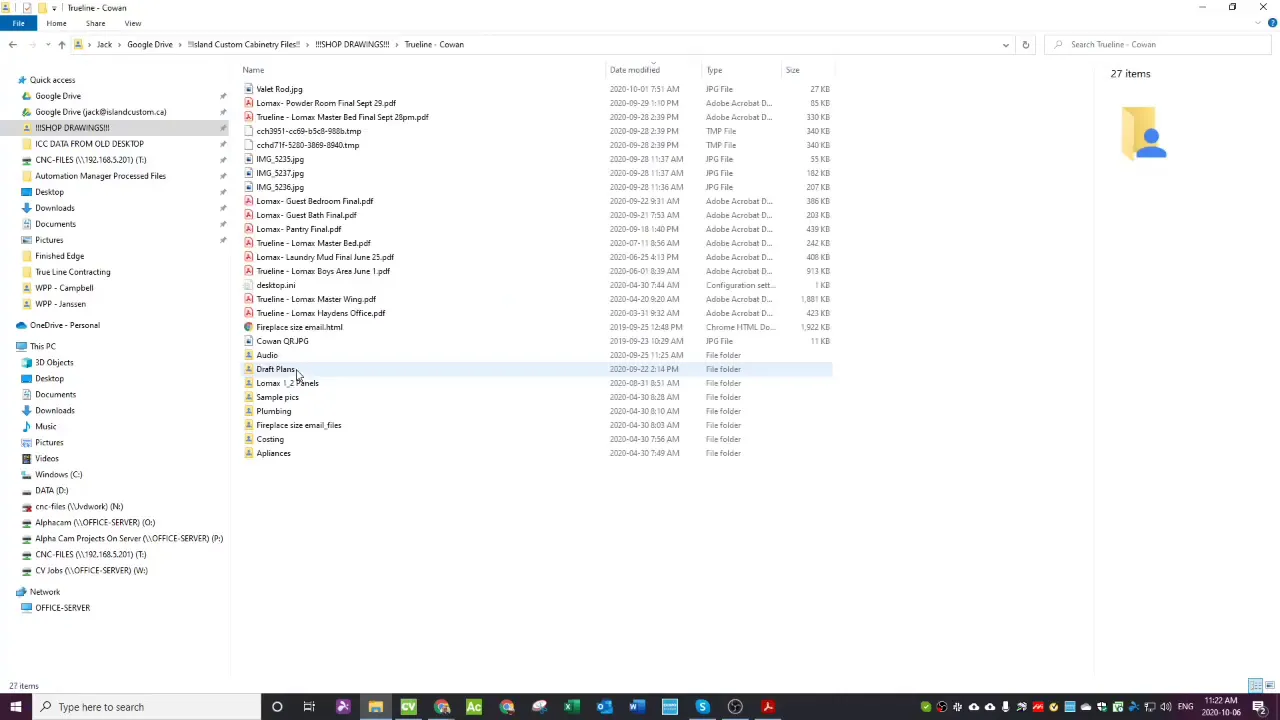Select OneDrive - Personal in sidebar
1280x720 pixels.
(x=65, y=325)
